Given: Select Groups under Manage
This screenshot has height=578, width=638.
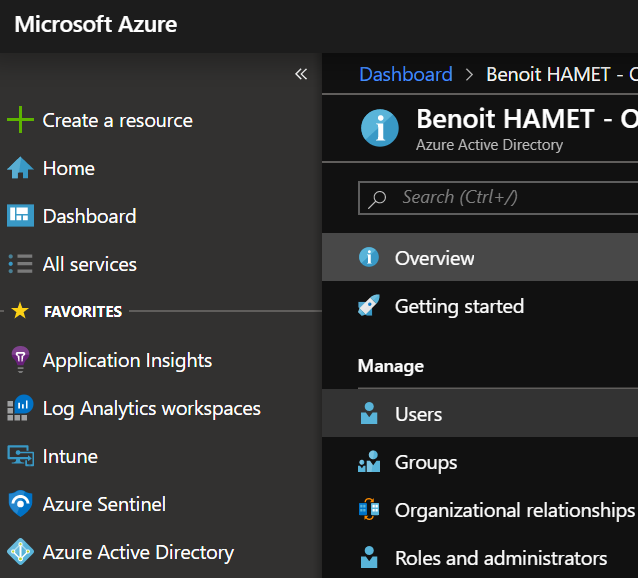Looking at the screenshot, I should (x=426, y=462).
